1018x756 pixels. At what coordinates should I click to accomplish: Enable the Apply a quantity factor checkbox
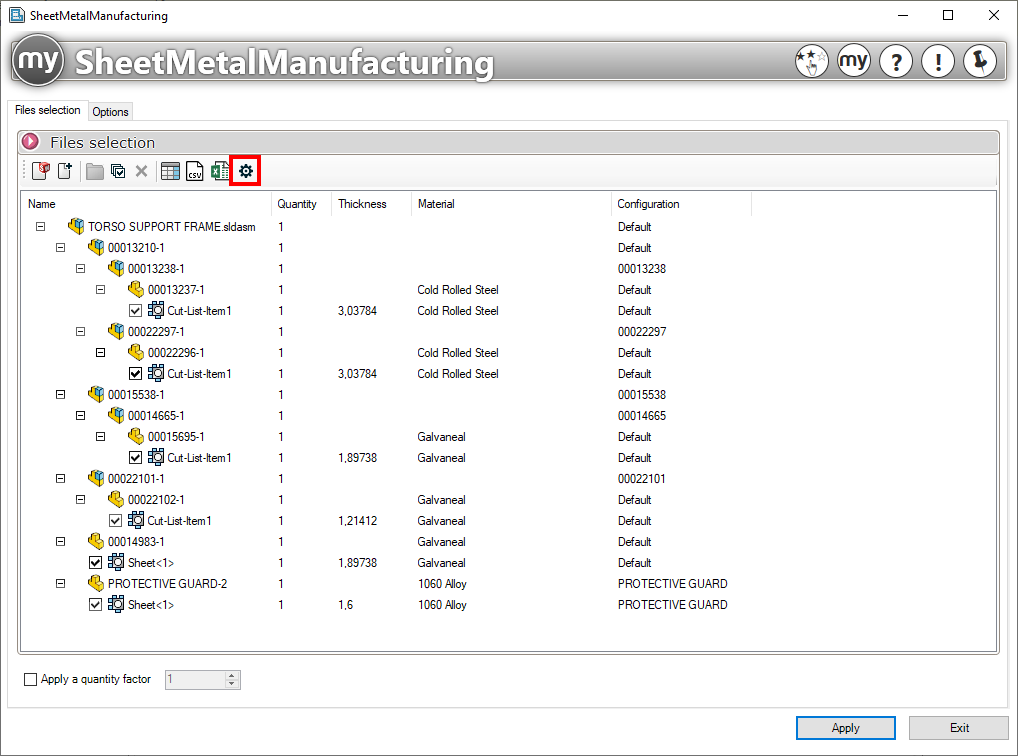pos(30,679)
